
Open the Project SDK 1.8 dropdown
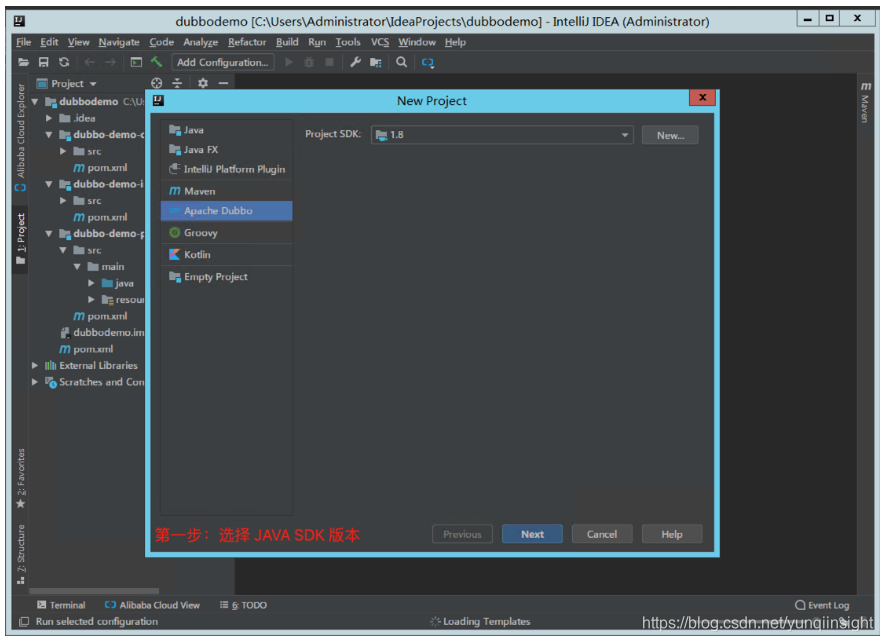click(x=502, y=135)
